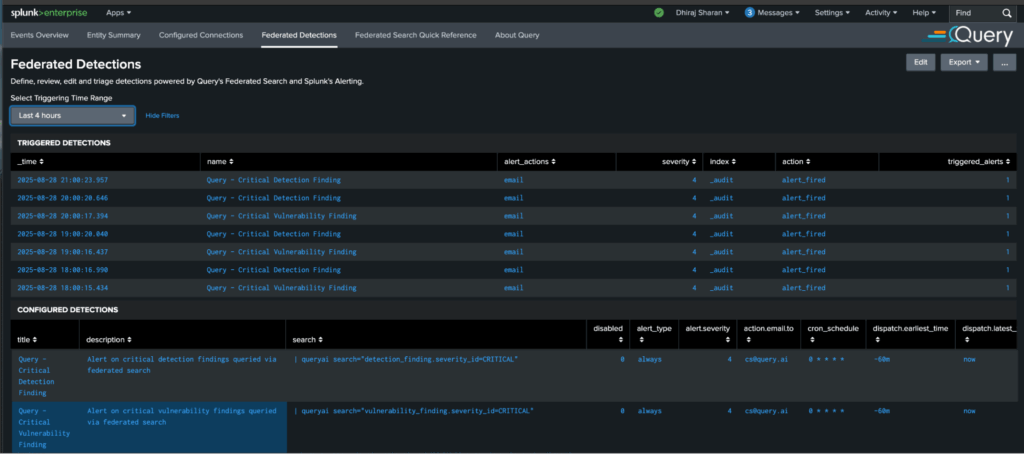Open About Query tab
1024x454 pixels.
pyautogui.click(x=517, y=35)
